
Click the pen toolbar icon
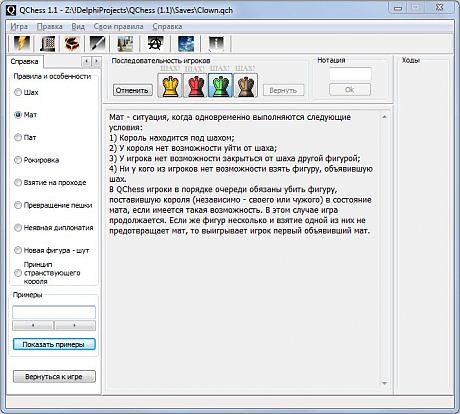tap(98, 44)
